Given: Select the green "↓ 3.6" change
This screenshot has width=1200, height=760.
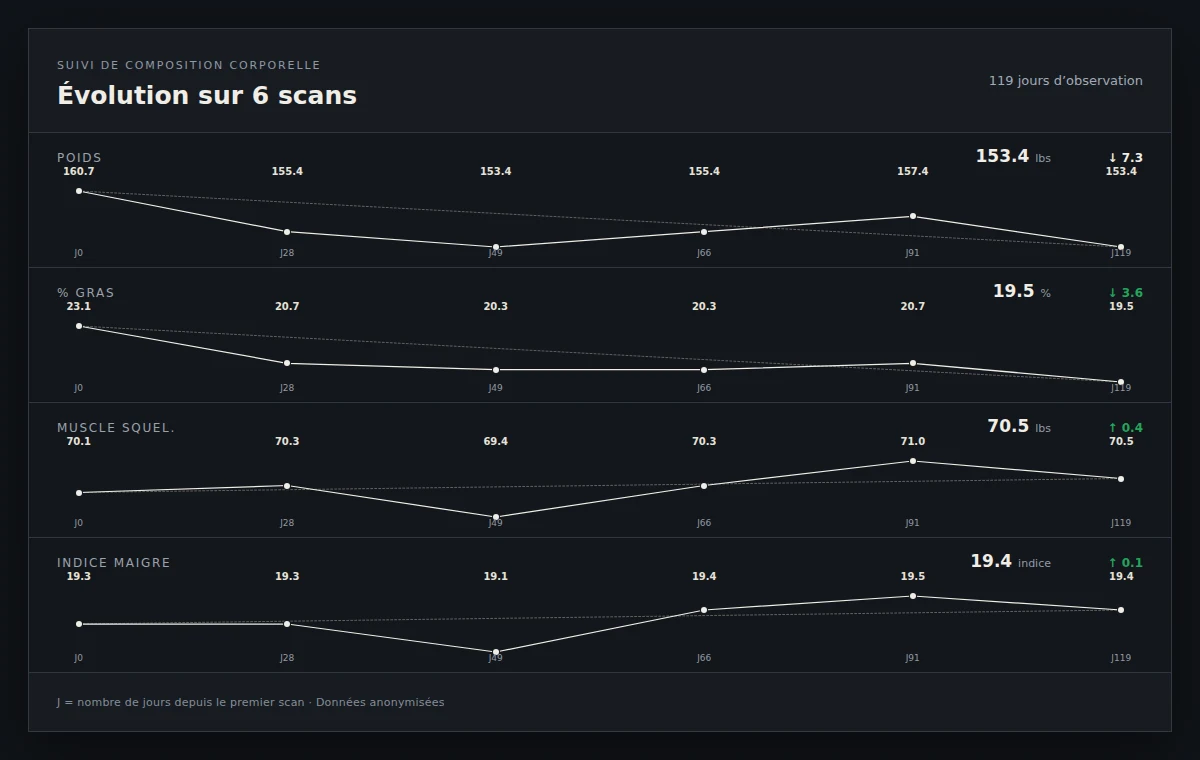Looking at the screenshot, I should click(x=1125, y=293).
